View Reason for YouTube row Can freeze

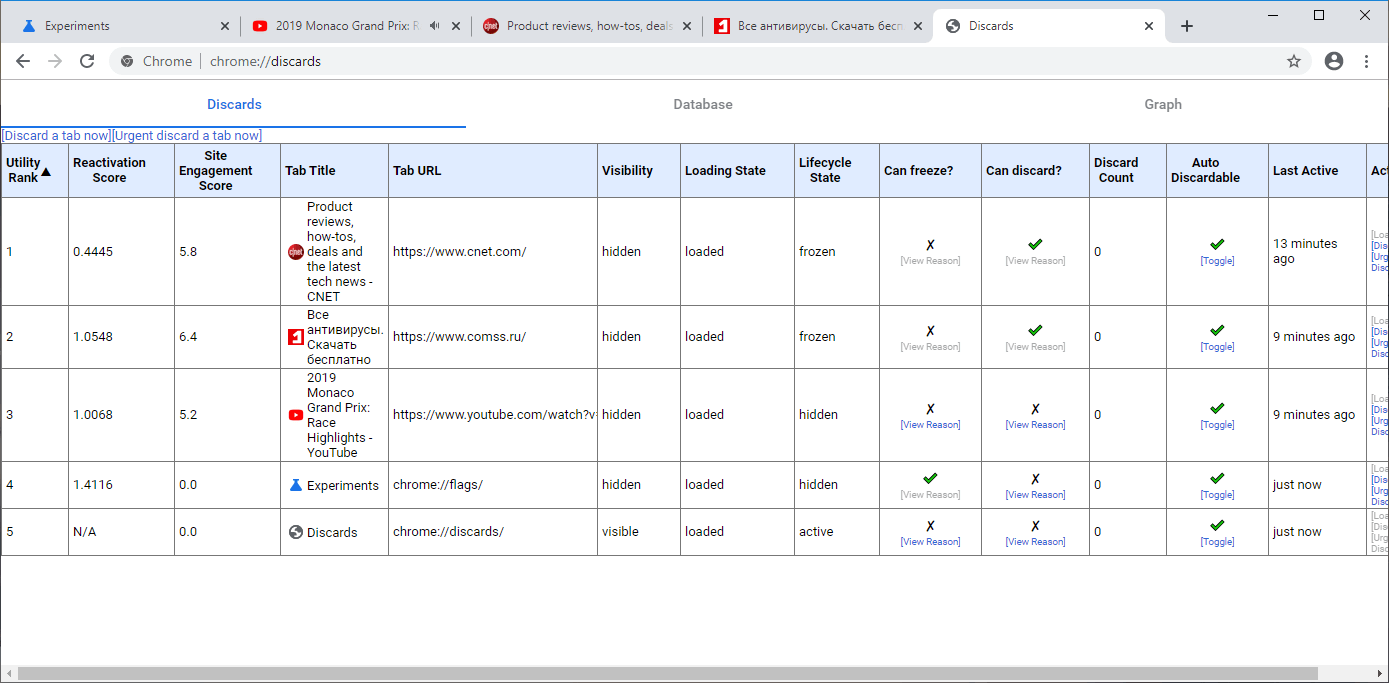[930, 425]
